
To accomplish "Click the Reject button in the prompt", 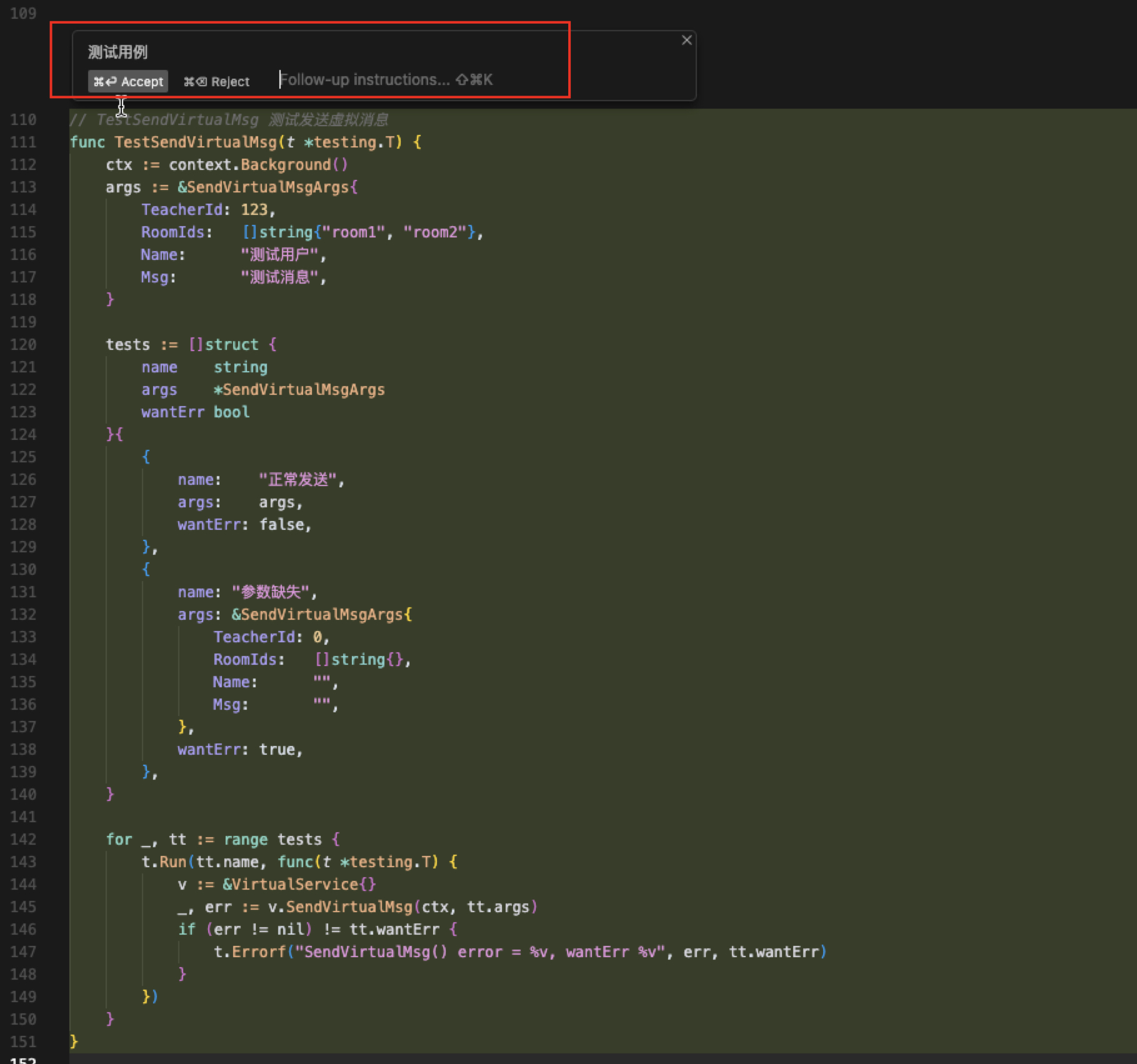I will 217,81.
